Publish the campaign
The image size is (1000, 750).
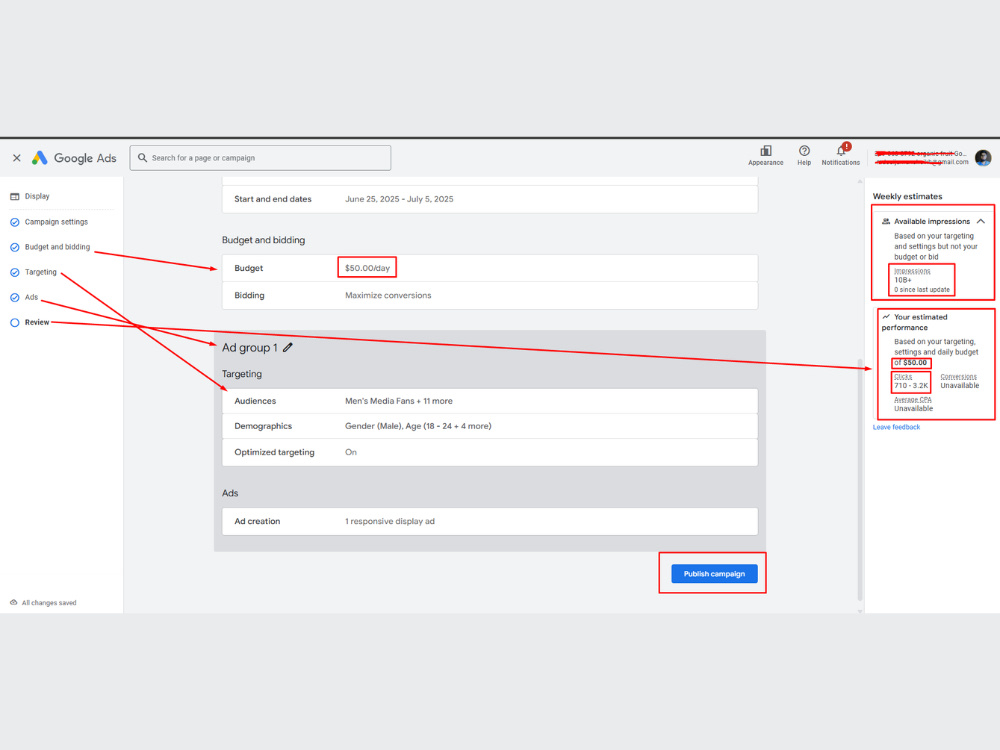[714, 574]
